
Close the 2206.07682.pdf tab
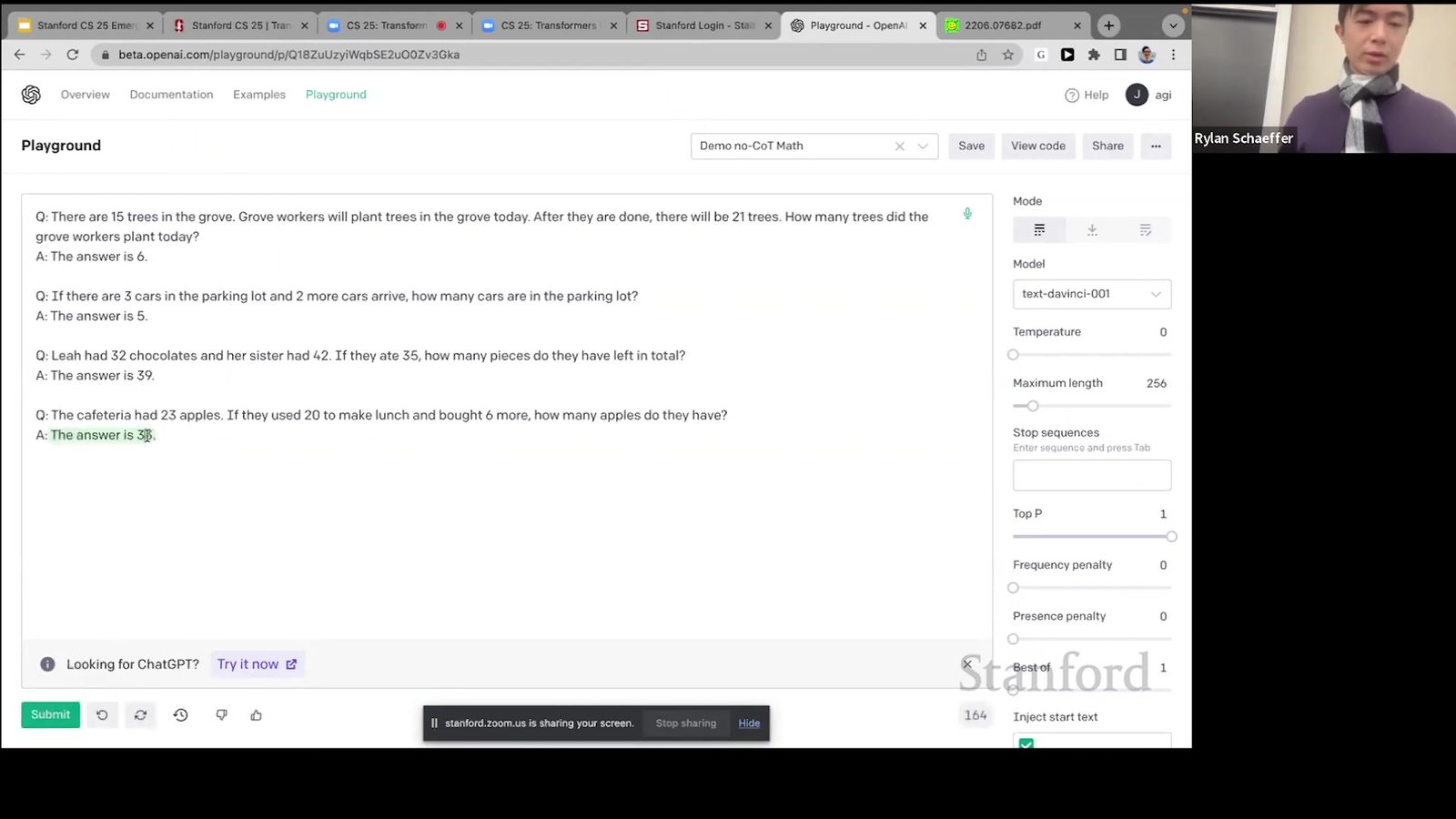(1077, 25)
